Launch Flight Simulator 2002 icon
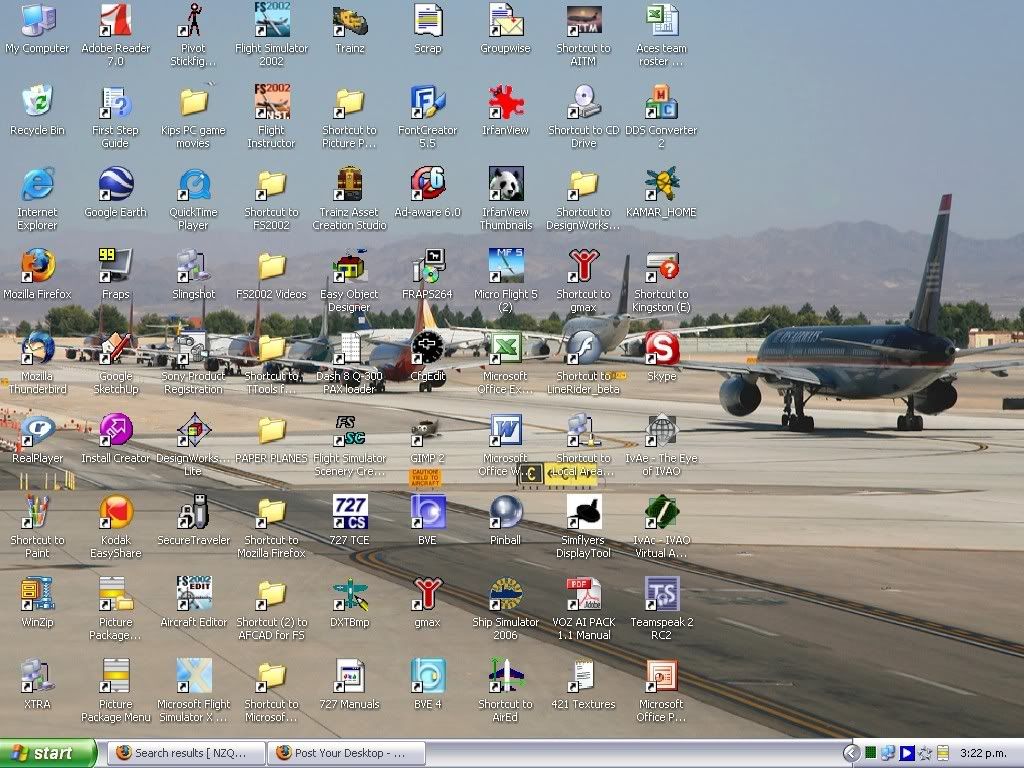This screenshot has height=768, width=1024. (x=272, y=21)
